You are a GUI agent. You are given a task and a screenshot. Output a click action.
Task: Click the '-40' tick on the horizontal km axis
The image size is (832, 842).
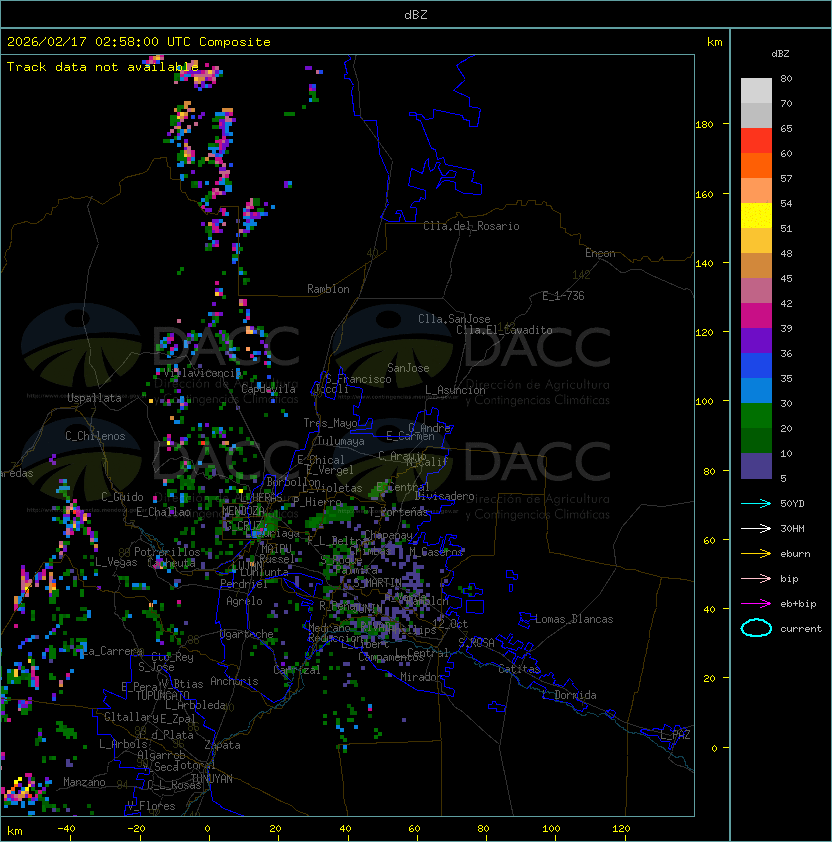66,829
